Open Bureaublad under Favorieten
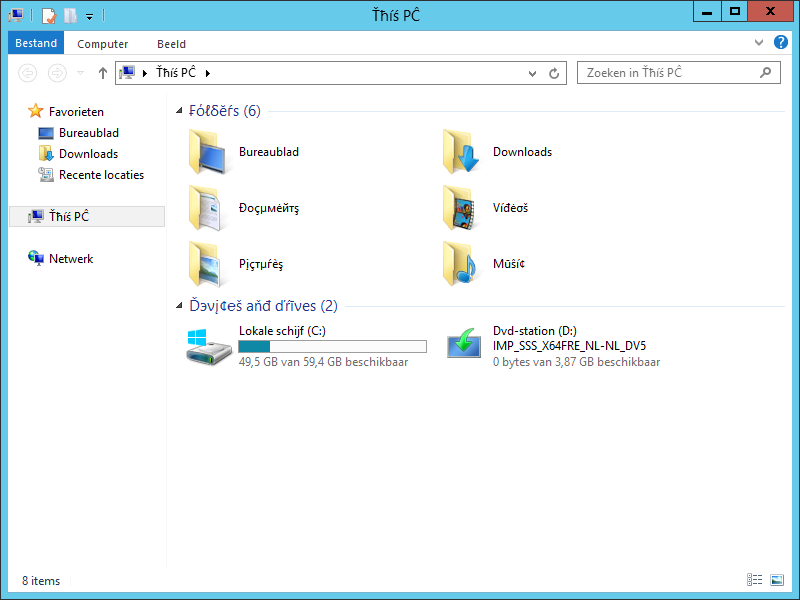The image size is (800, 600). click(x=91, y=132)
